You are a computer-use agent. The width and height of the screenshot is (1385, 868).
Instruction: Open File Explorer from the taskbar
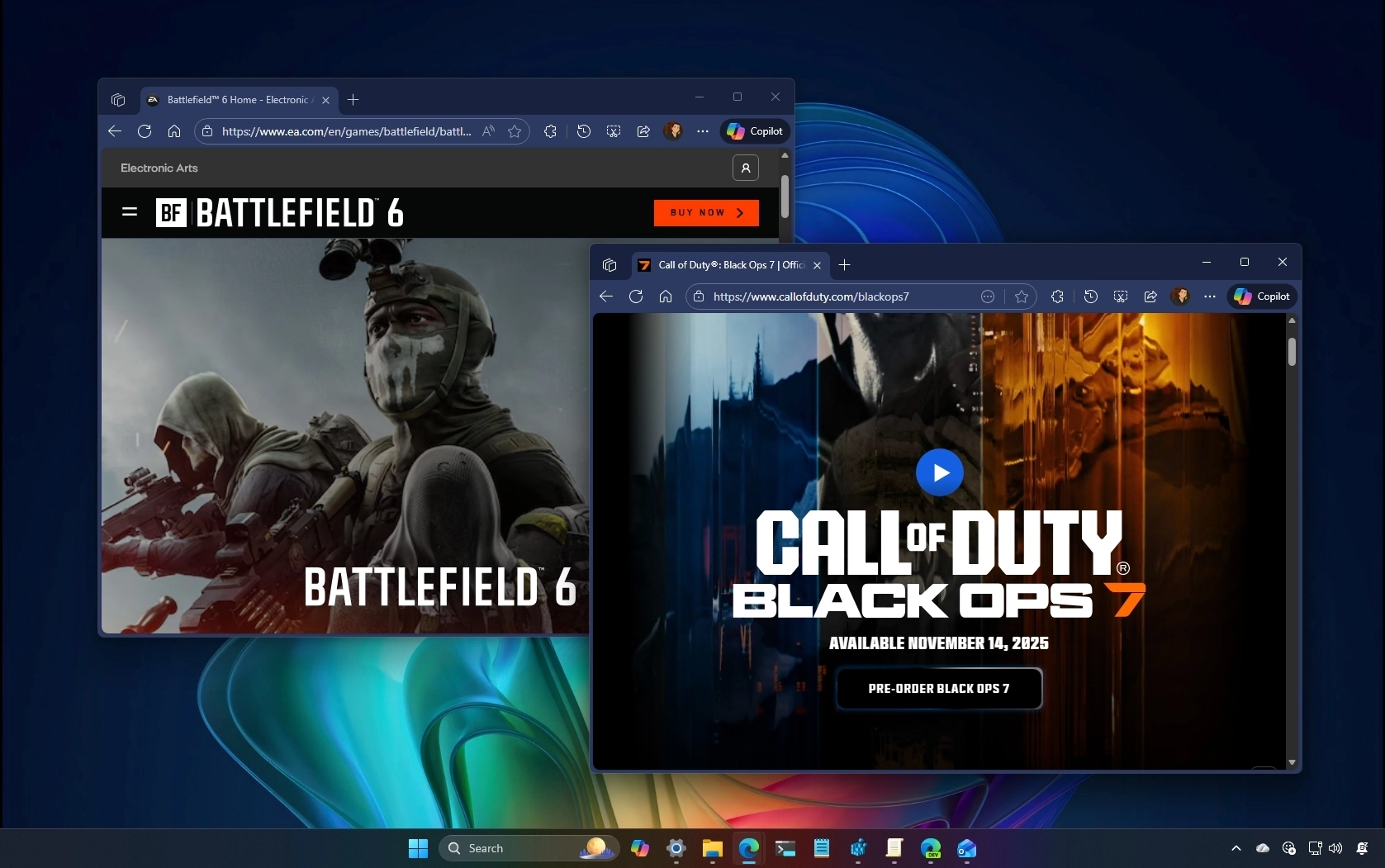[713, 848]
